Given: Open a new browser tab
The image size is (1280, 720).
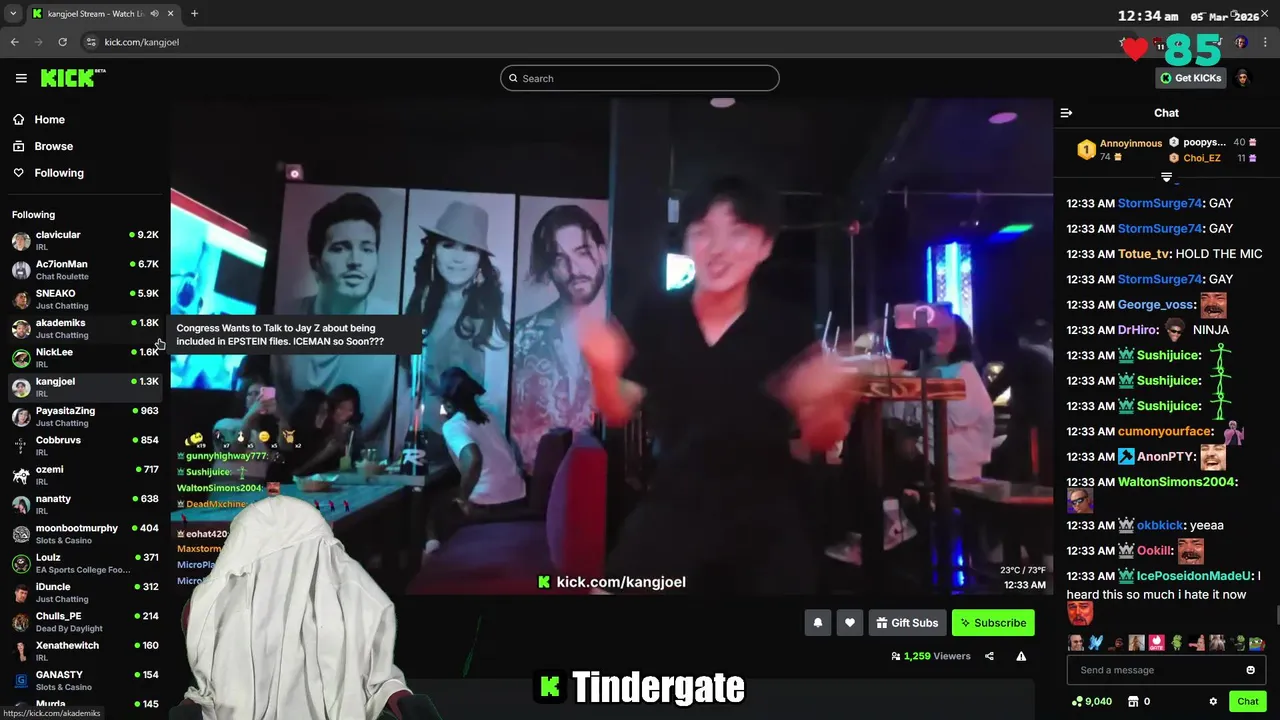Looking at the screenshot, I should click(x=194, y=14).
